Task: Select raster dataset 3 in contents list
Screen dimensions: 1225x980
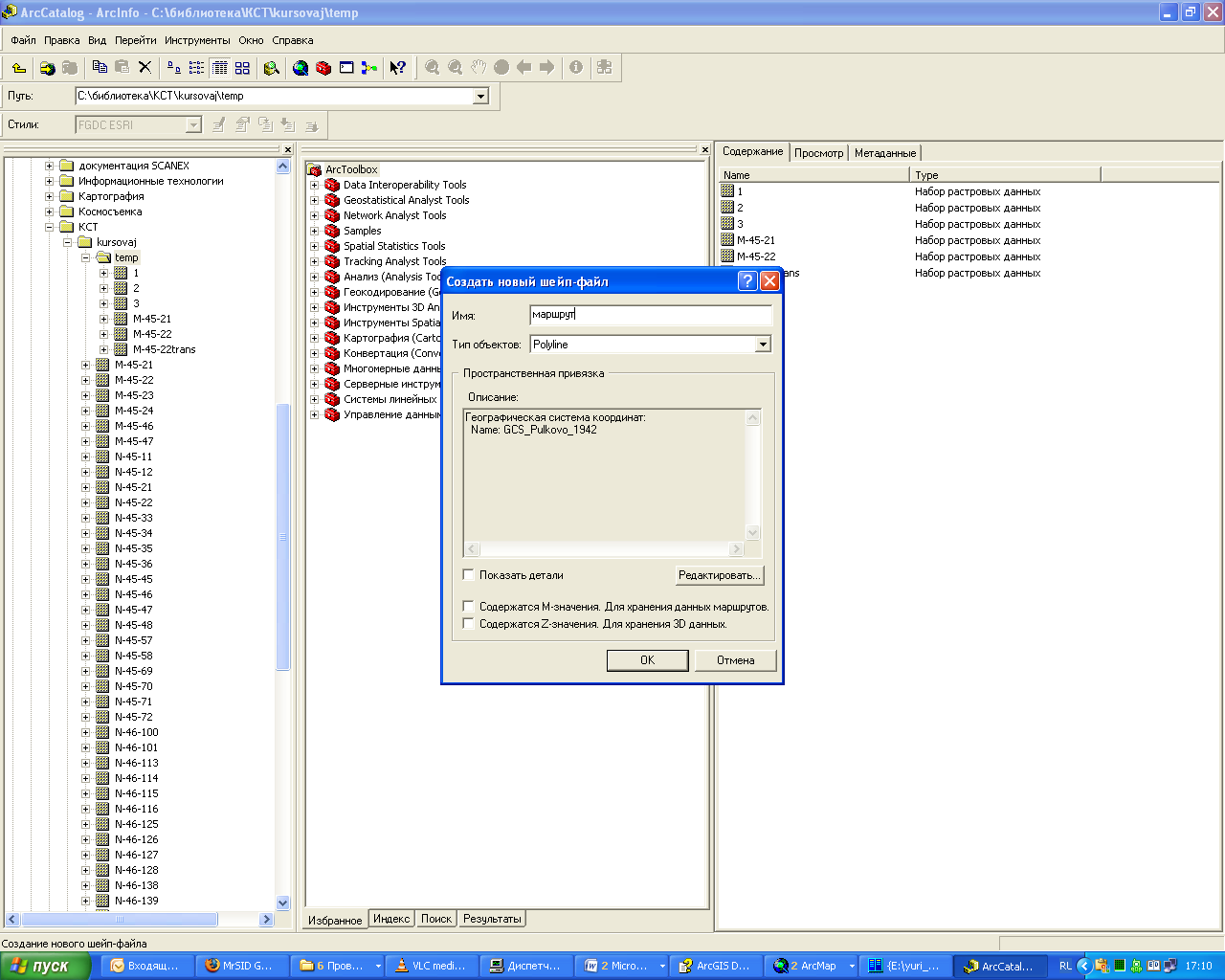Action: point(740,224)
